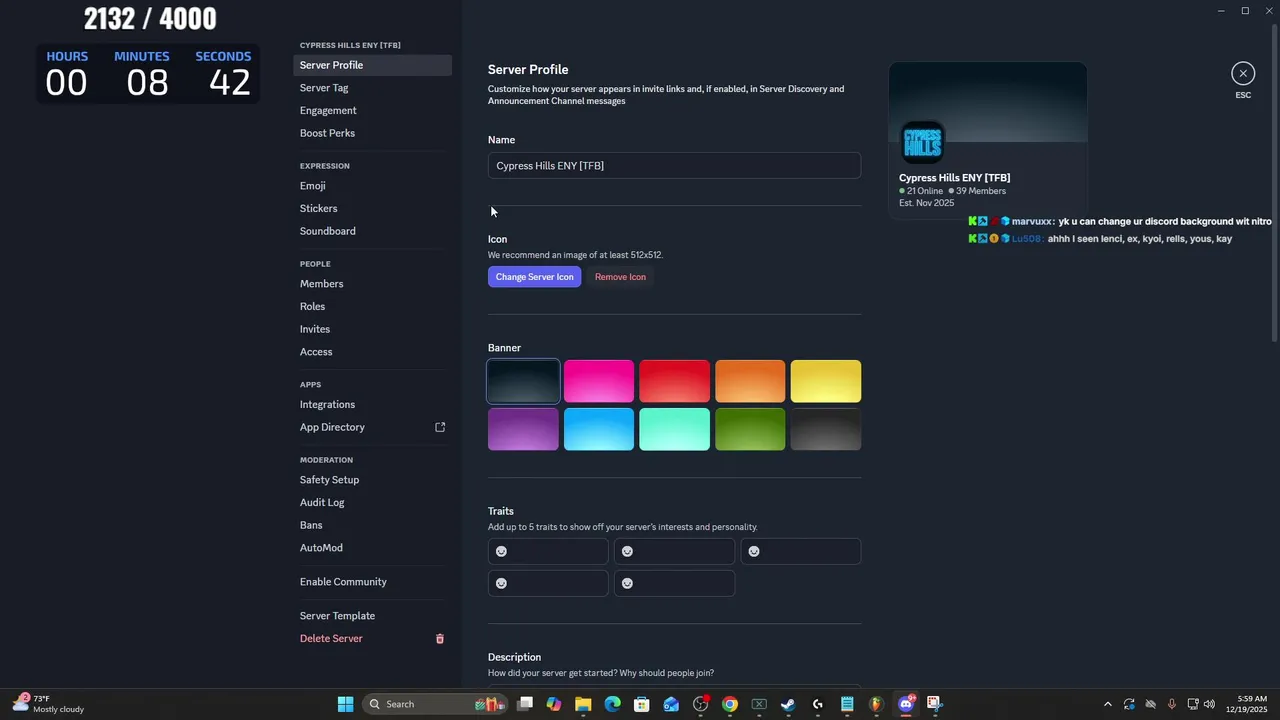Launch Copilot from taskbar
The image size is (1280, 720).
554,704
